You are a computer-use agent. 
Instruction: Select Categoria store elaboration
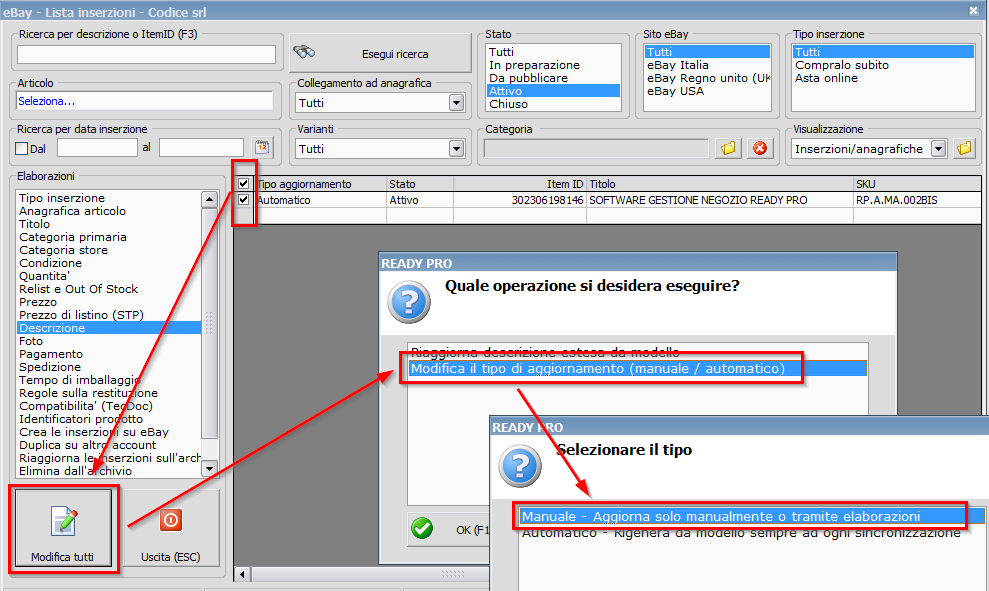(x=108, y=250)
